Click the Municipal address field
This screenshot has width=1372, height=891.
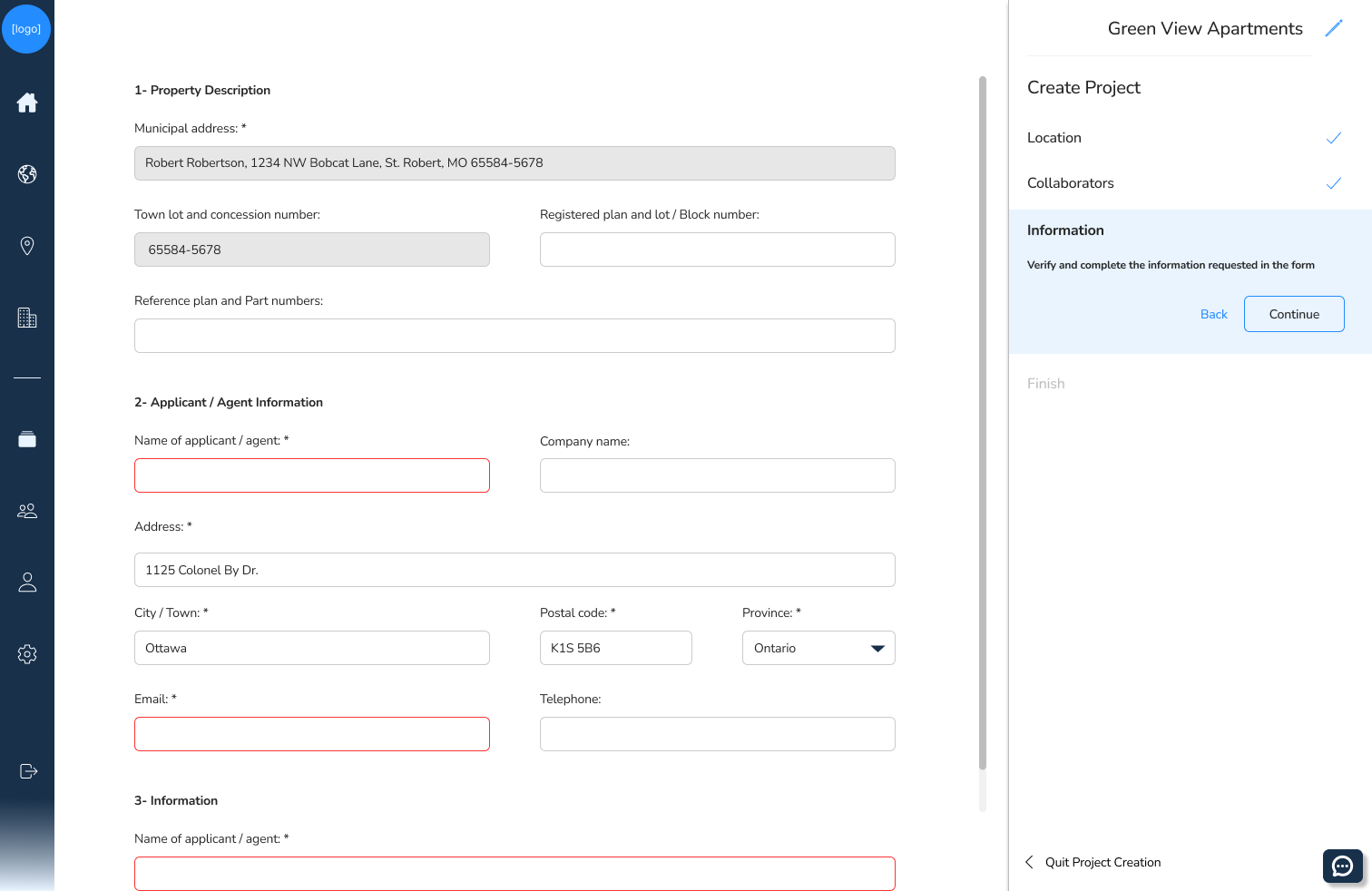(x=514, y=163)
